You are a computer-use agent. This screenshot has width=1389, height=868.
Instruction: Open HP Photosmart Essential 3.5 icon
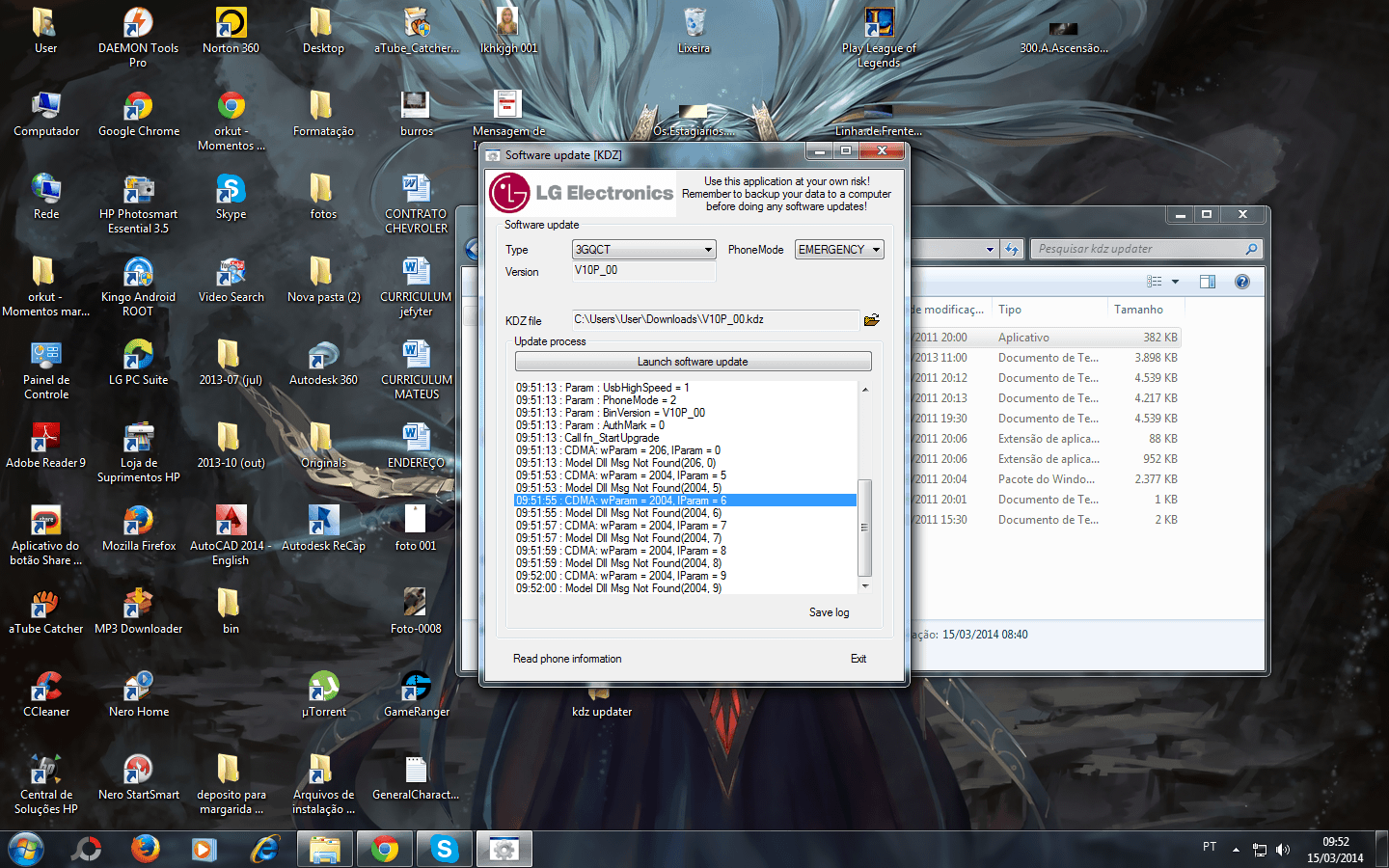tap(138, 203)
